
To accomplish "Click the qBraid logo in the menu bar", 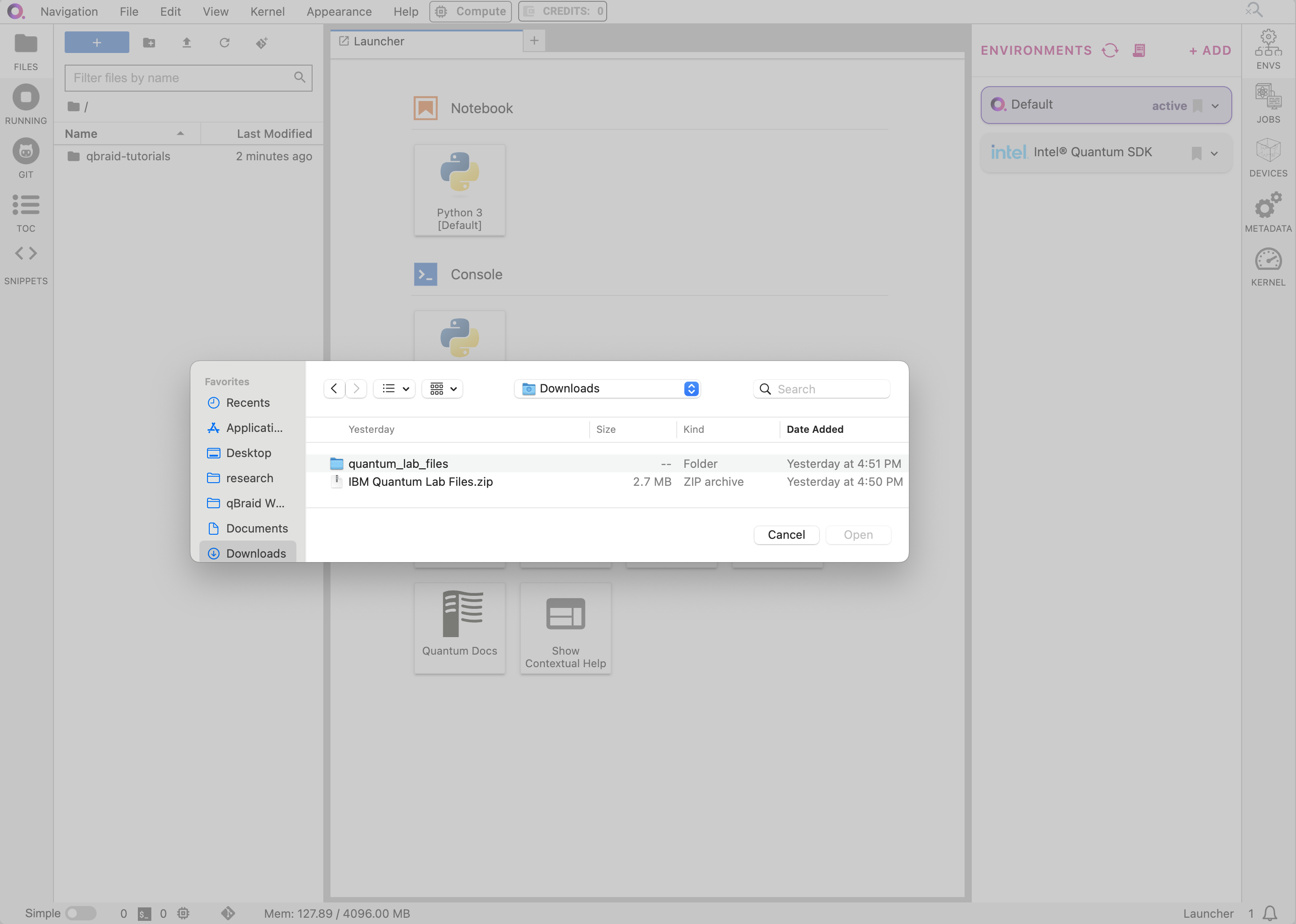I will click(15, 11).
